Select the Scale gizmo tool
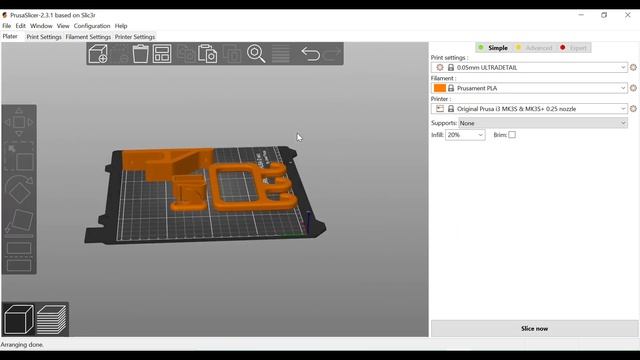 (19, 156)
